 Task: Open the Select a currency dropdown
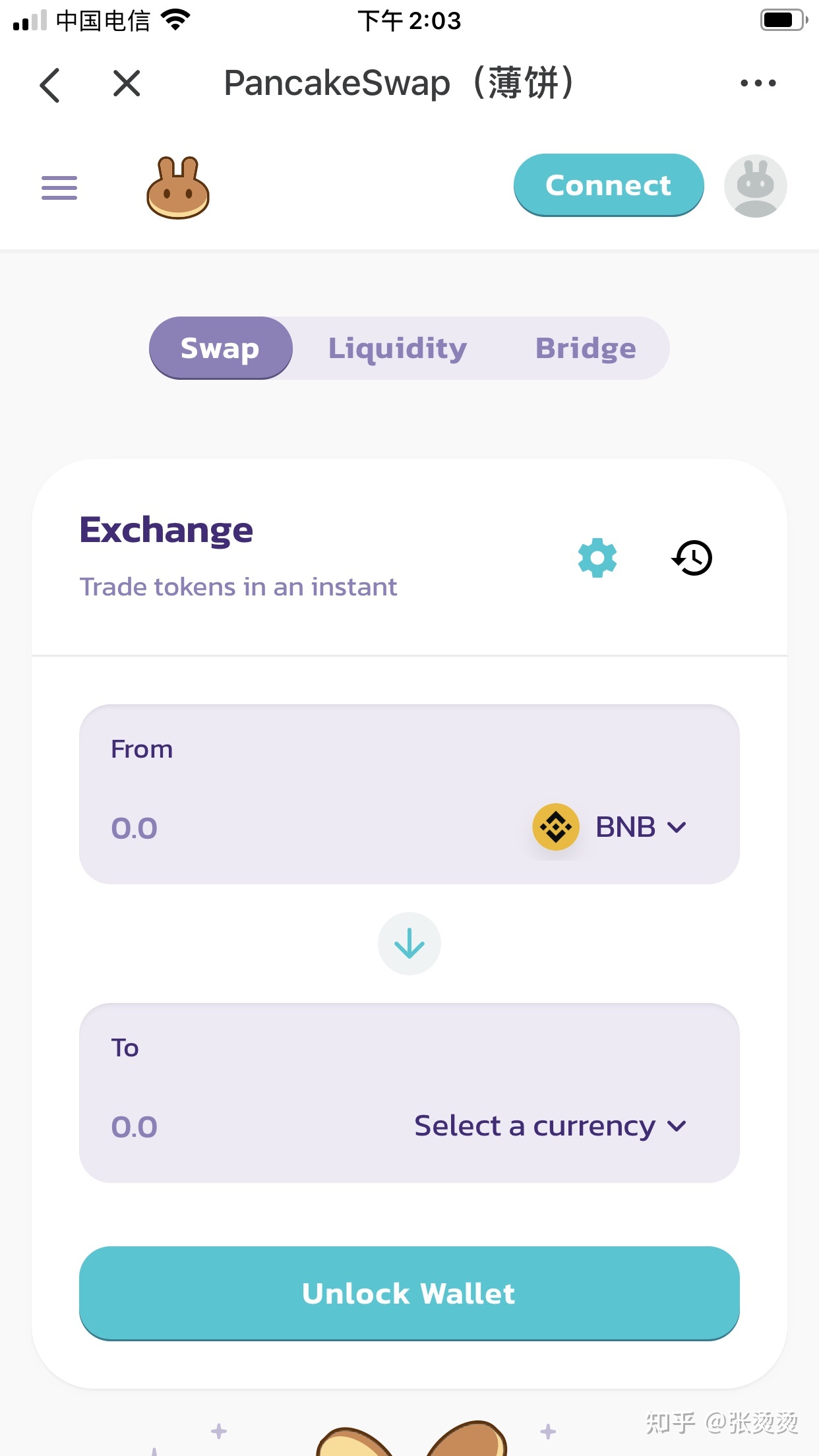(x=550, y=1126)
